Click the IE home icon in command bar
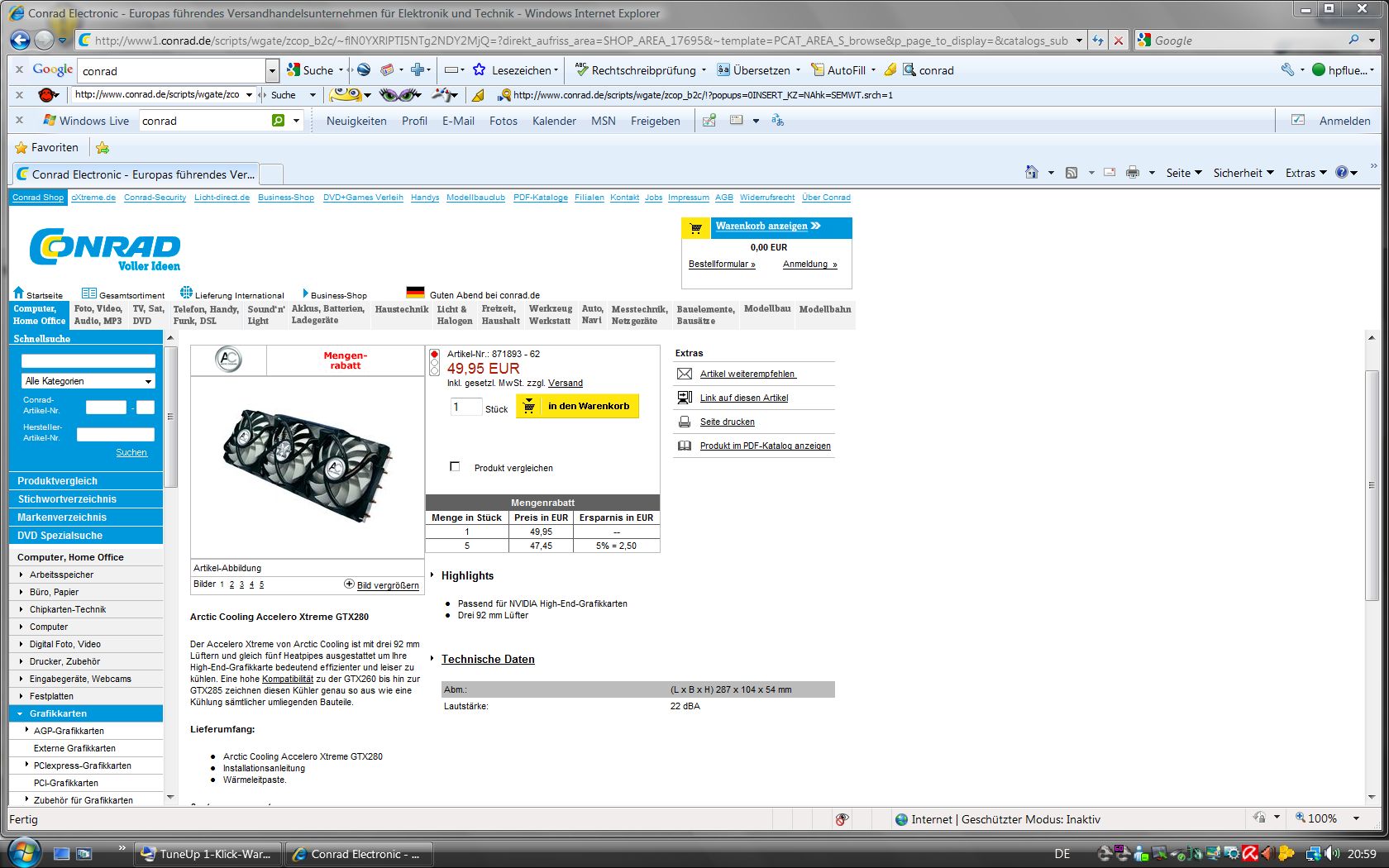The image size is (1389, 868). (x=1031, y=173)
